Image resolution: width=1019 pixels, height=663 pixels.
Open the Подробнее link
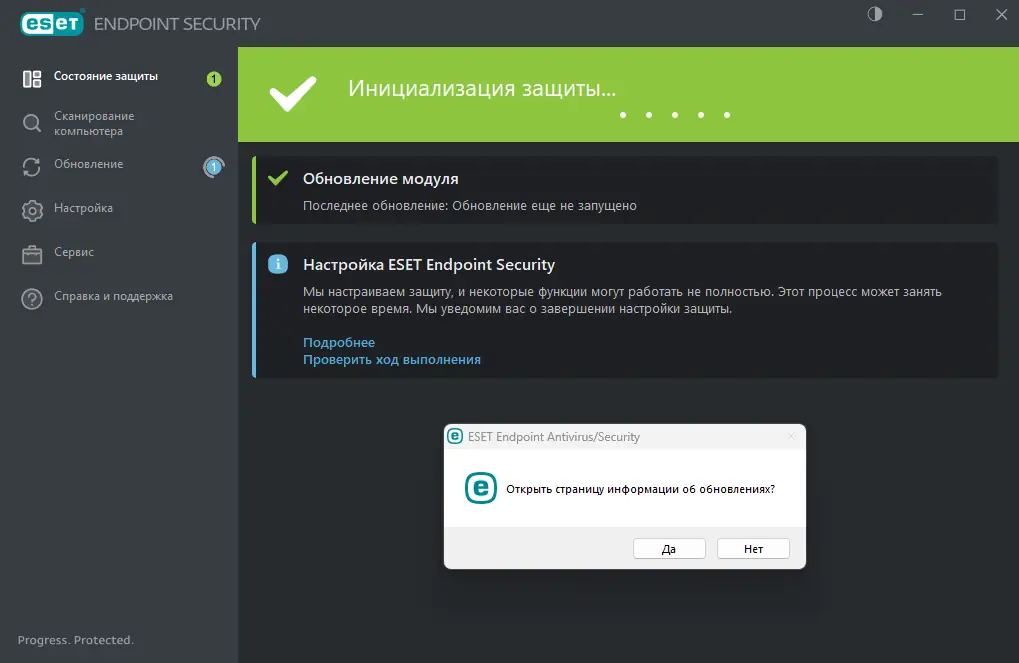tap(338, 342)
